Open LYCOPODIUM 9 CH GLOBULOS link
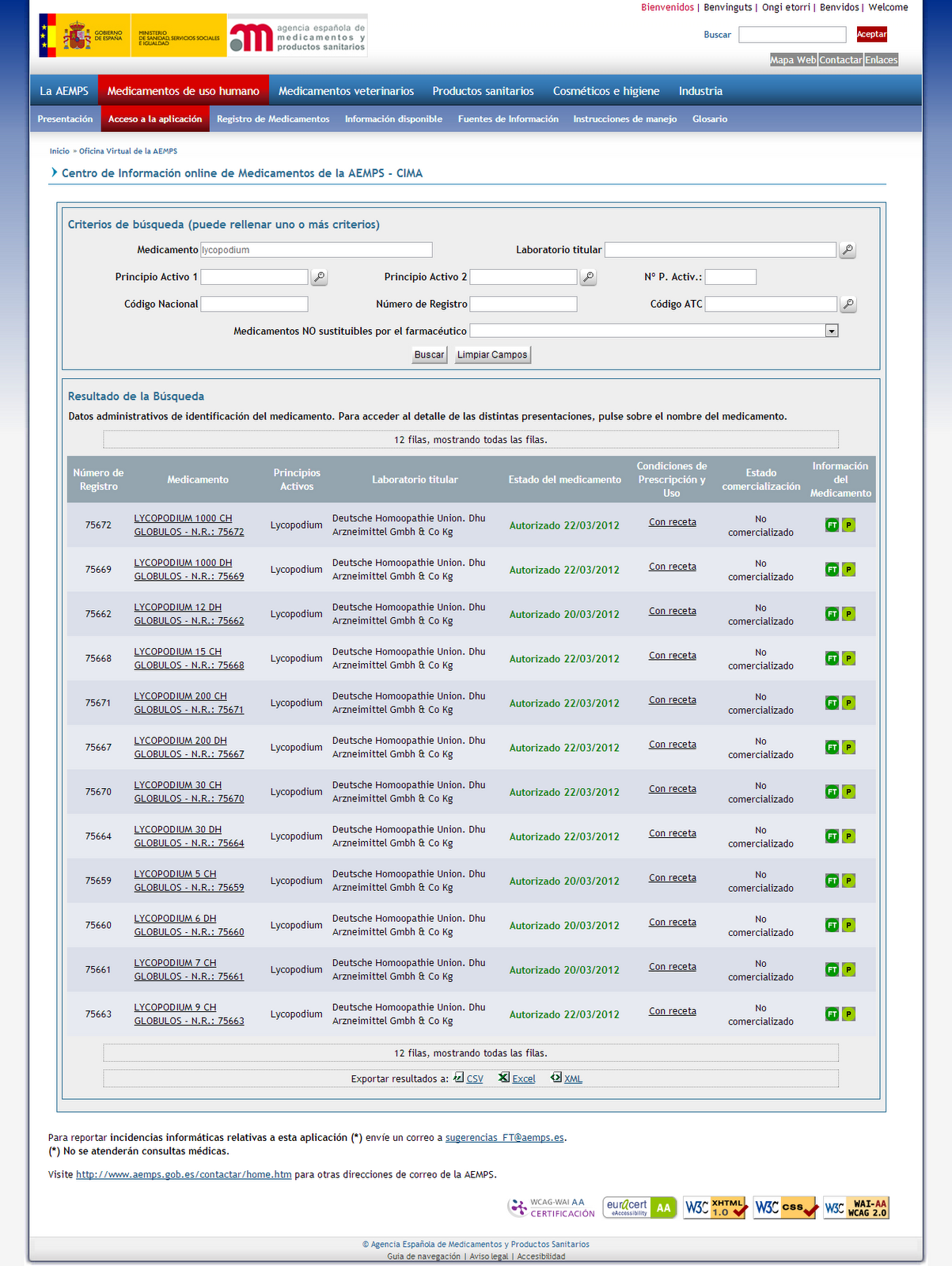Image resolution: width=952 pixels, height=1266 pixels. pos(189,1014)
